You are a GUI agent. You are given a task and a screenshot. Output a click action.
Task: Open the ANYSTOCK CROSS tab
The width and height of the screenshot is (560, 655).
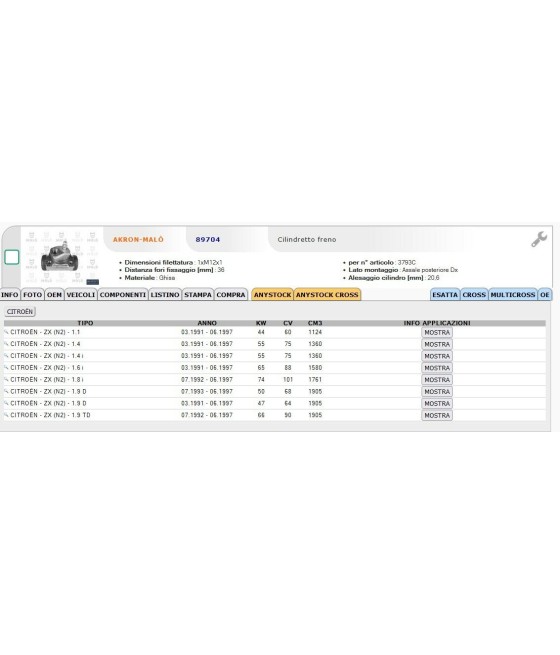tap(327, 294)
